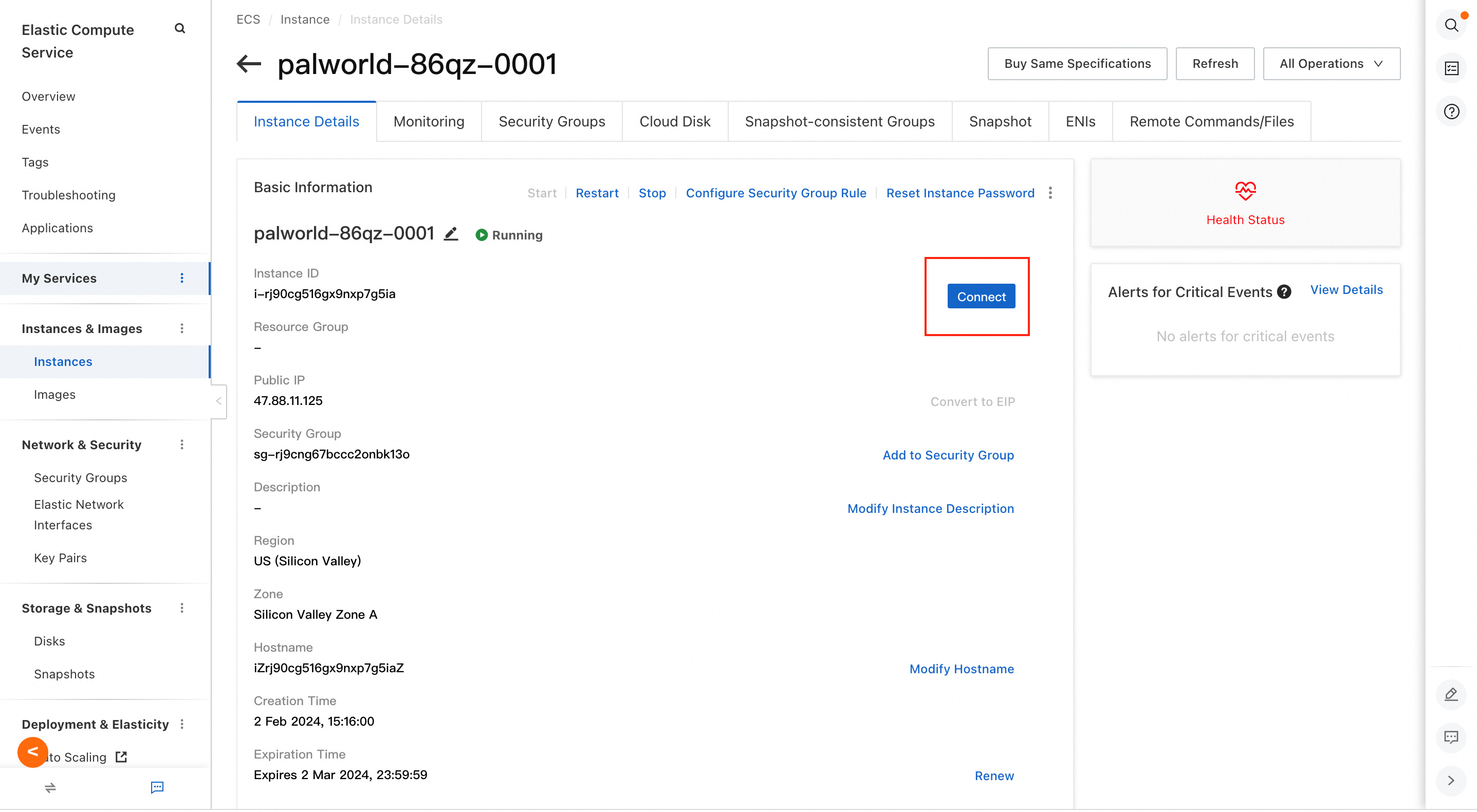Open the Network & Security options dots
1477x812 pixels.
[182, 445]
